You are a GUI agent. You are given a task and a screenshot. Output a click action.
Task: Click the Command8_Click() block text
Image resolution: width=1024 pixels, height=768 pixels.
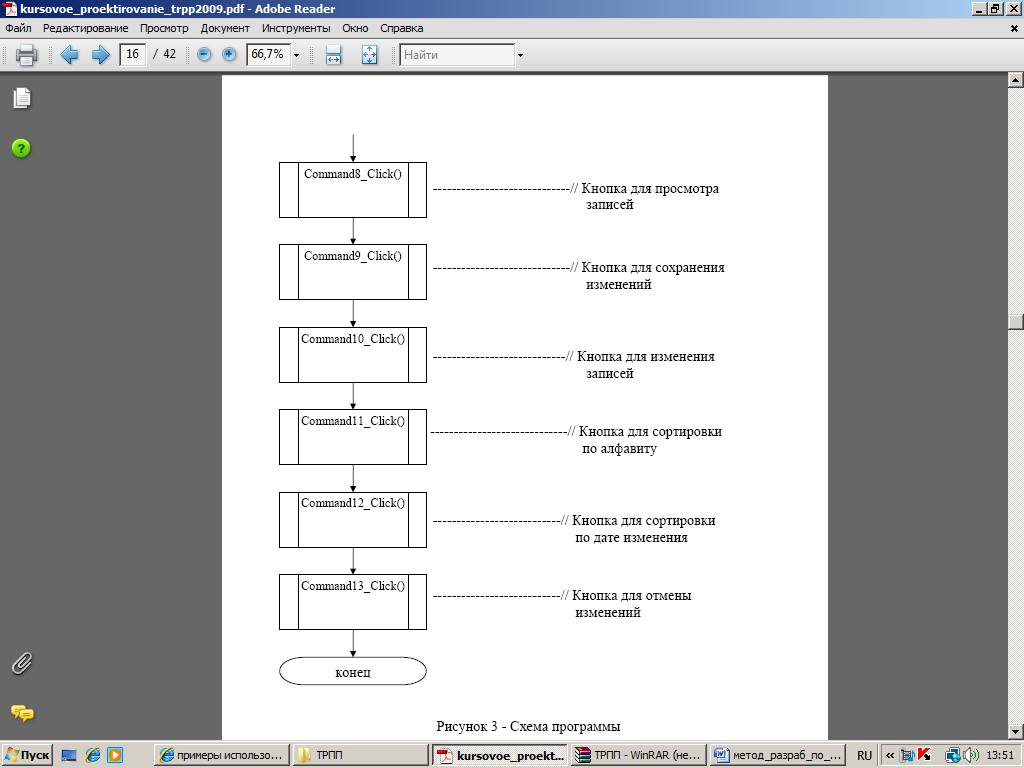[353, 174]
